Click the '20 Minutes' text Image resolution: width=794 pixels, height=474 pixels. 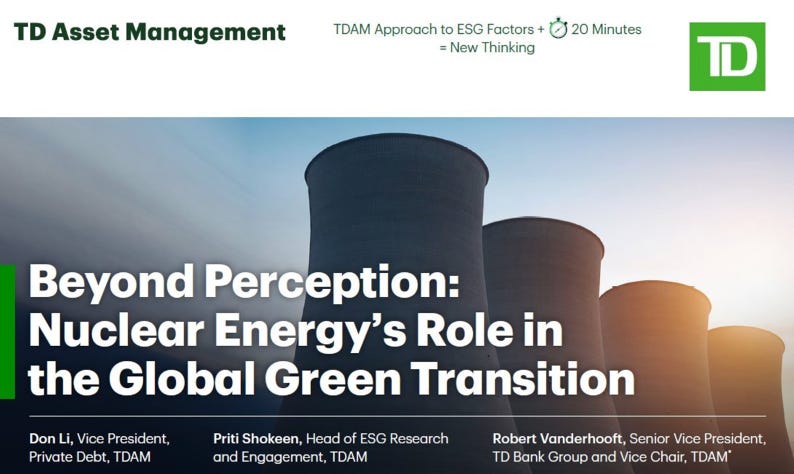pos(607,29)
